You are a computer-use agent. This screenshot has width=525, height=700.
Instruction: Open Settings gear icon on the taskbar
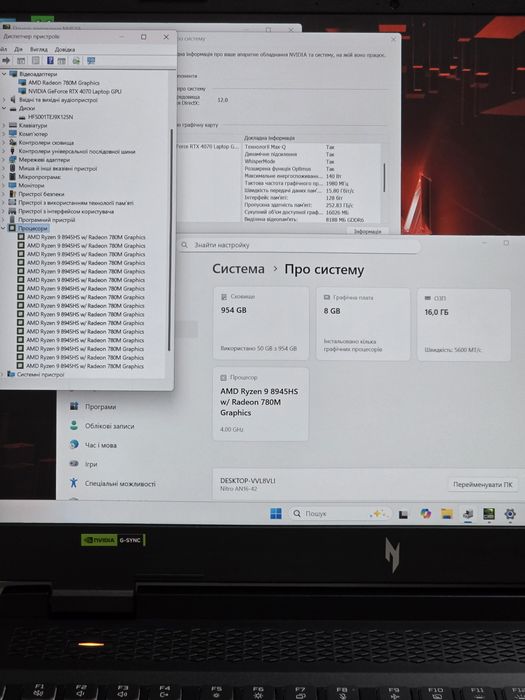pos(510,514)
